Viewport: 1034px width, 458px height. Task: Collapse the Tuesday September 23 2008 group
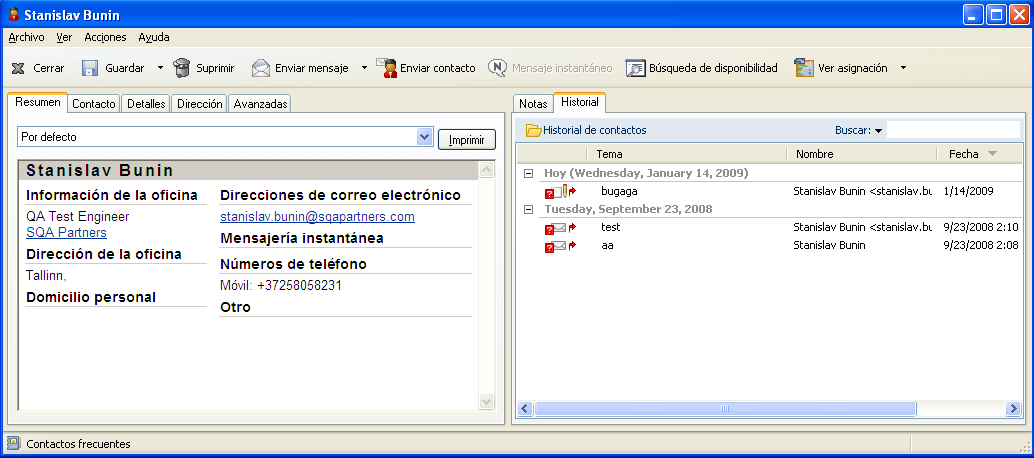click(x=528, y=210)
